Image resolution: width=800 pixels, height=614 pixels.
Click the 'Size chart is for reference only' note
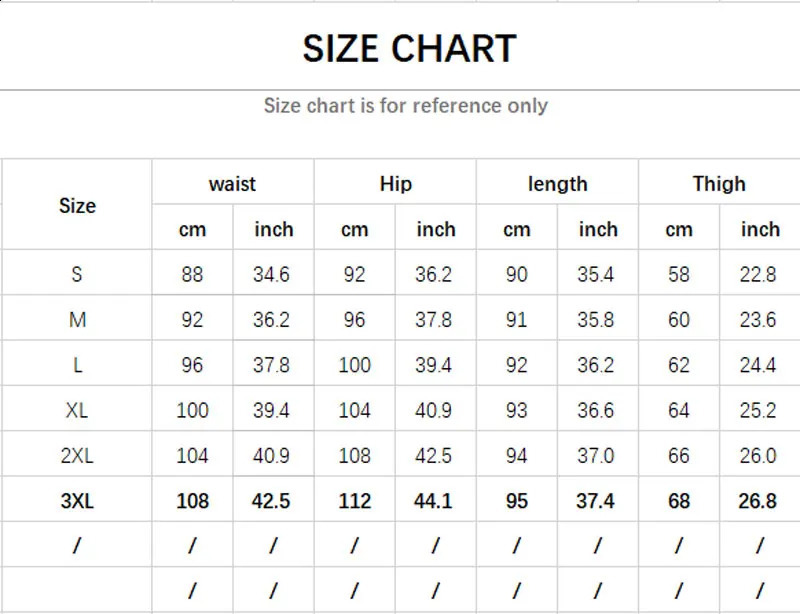[405, 105]
